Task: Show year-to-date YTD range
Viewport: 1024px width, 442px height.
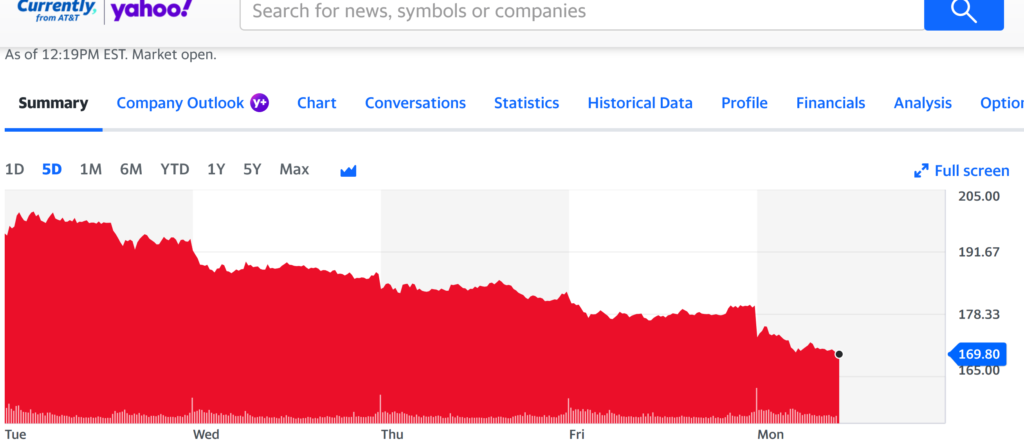Action: [x=175, y=169]
